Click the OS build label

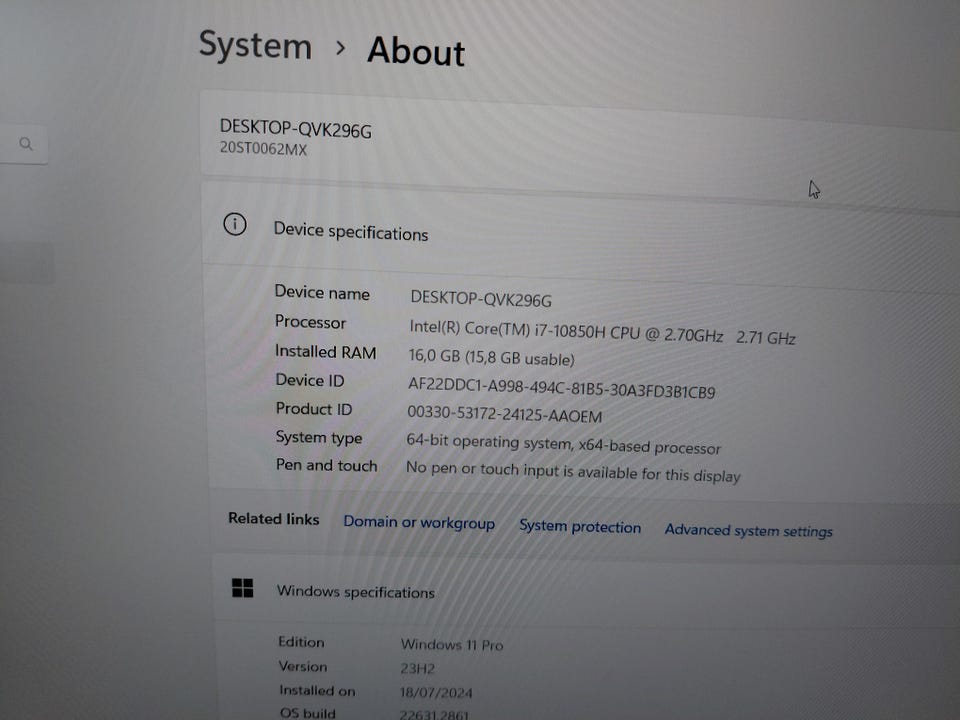[x=308, y=713]
